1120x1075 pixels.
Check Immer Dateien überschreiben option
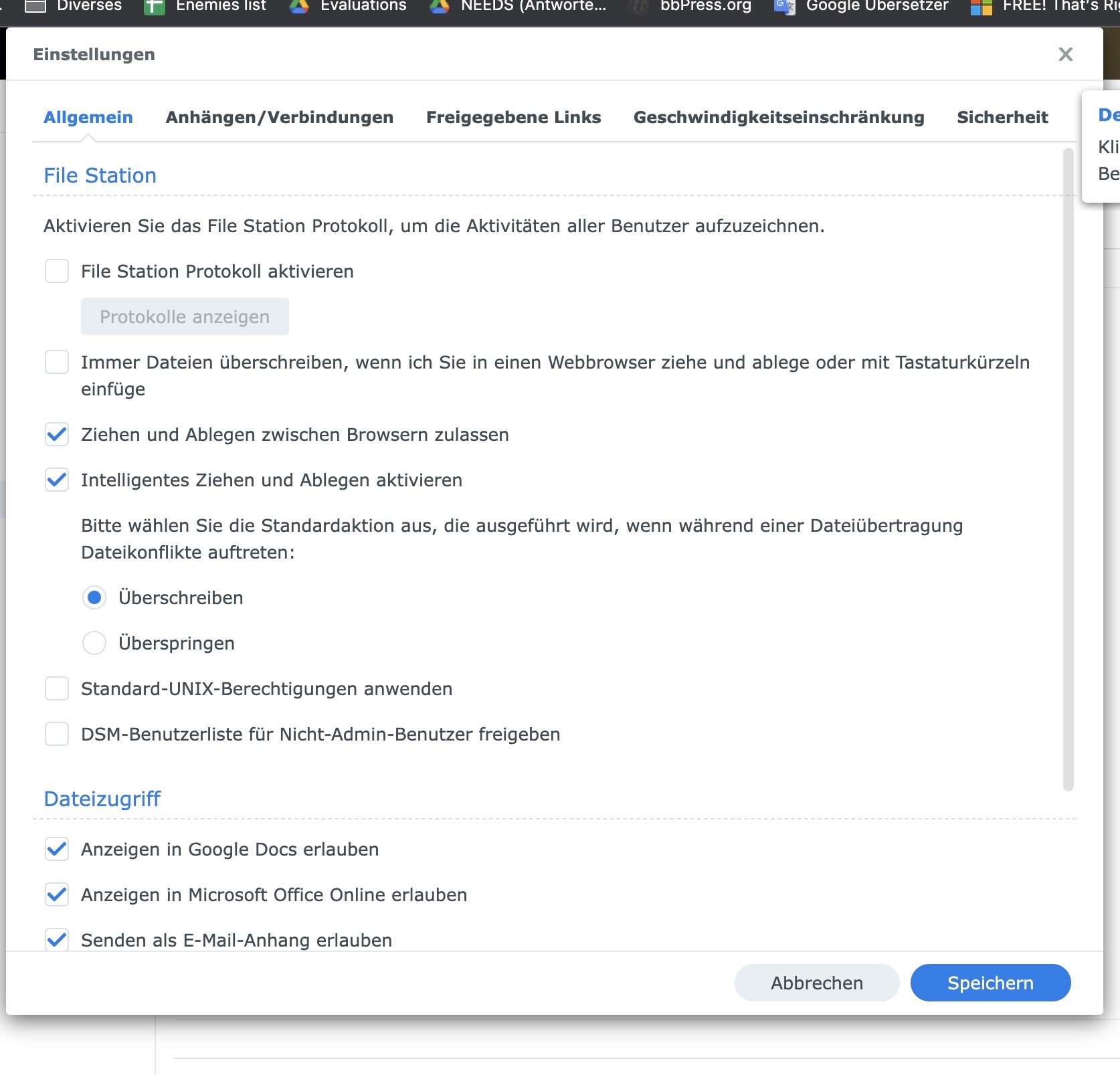(x=57, y=363)
